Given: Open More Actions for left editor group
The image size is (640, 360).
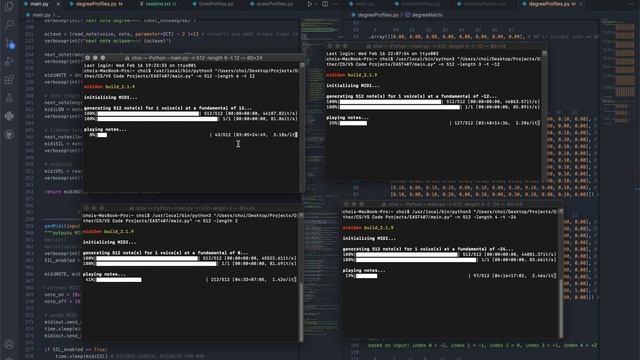Looking at the screenshot, I should pyautogui.click(x=335, y=4).
